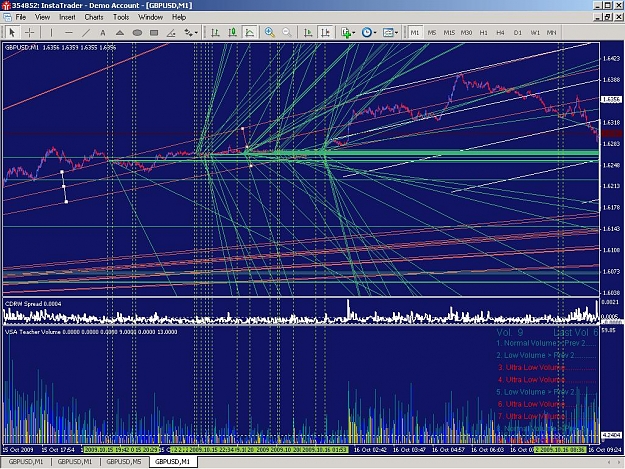Click the '16 Oct 02:42' time label
This screenshot has width=625, height=469.
pyautogui.click(x=370, y=449)
